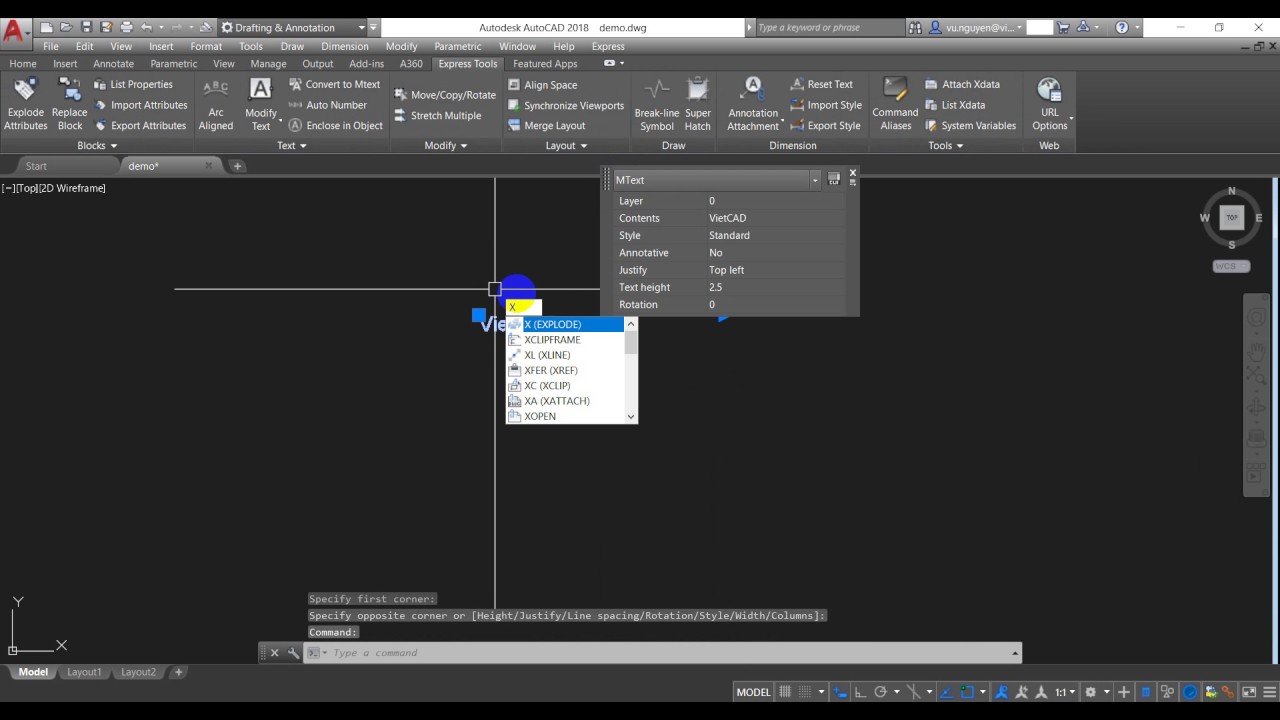Open the annotation scale 1:1 dropdown
Viewport: 1280px width, 720px height.
[1066, 692]
